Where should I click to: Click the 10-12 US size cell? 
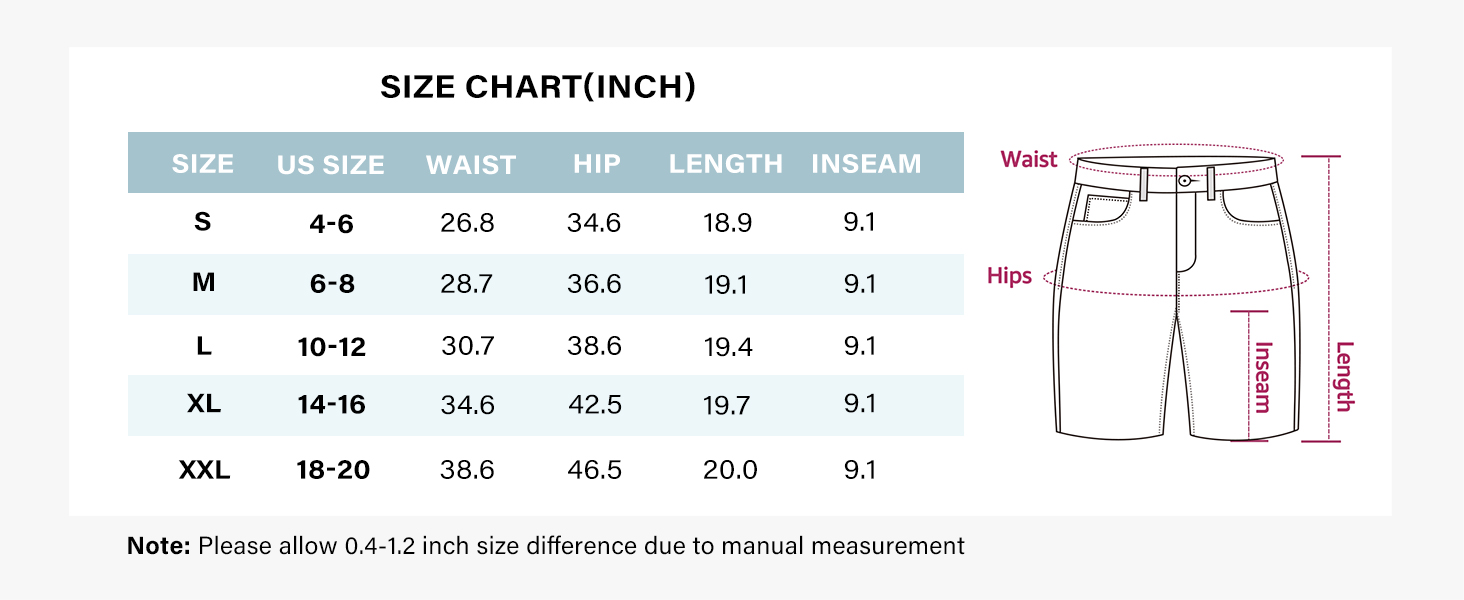click(x=330, y=348)
